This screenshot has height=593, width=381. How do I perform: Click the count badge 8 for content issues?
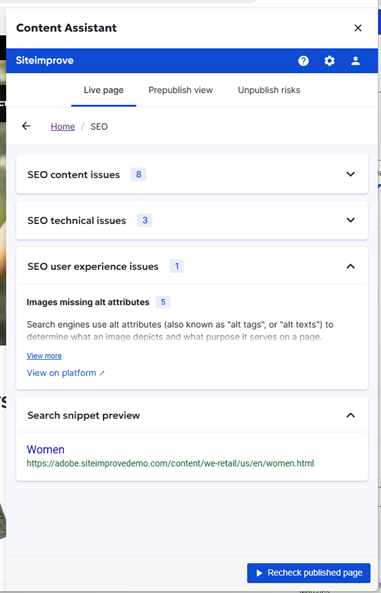[138, 174]
